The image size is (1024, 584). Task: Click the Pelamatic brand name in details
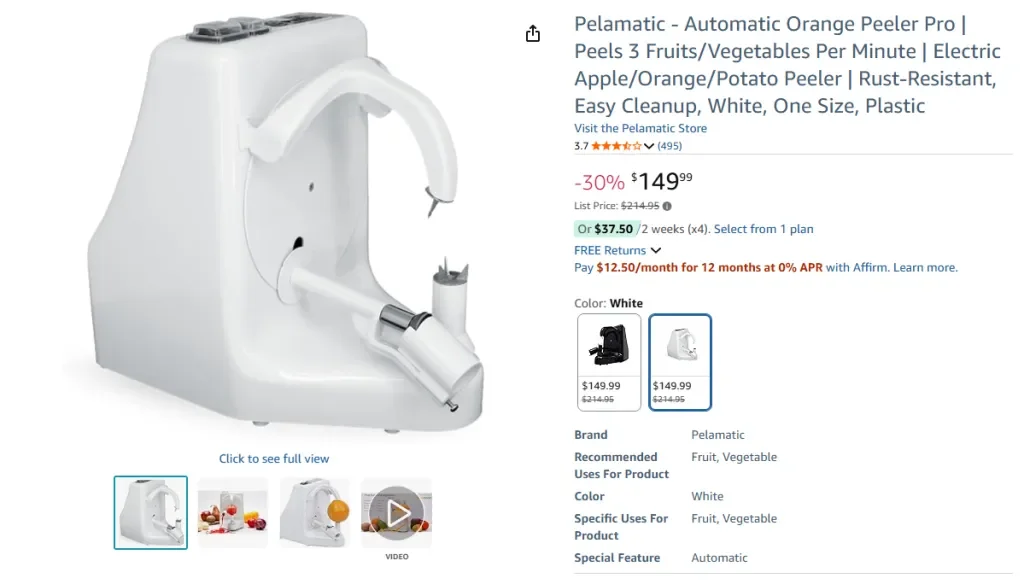click(x=716, y=434)
